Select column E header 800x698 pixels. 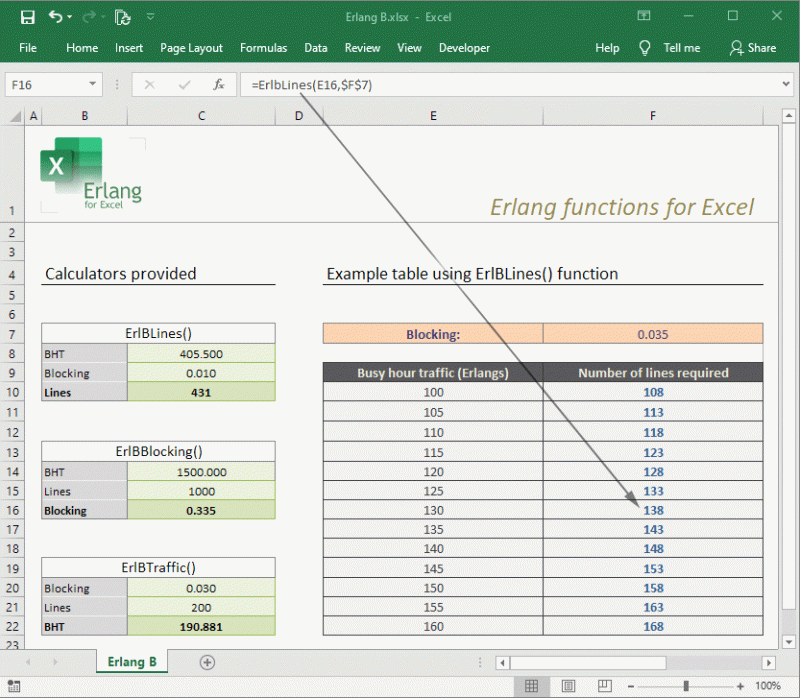(433, 116)
